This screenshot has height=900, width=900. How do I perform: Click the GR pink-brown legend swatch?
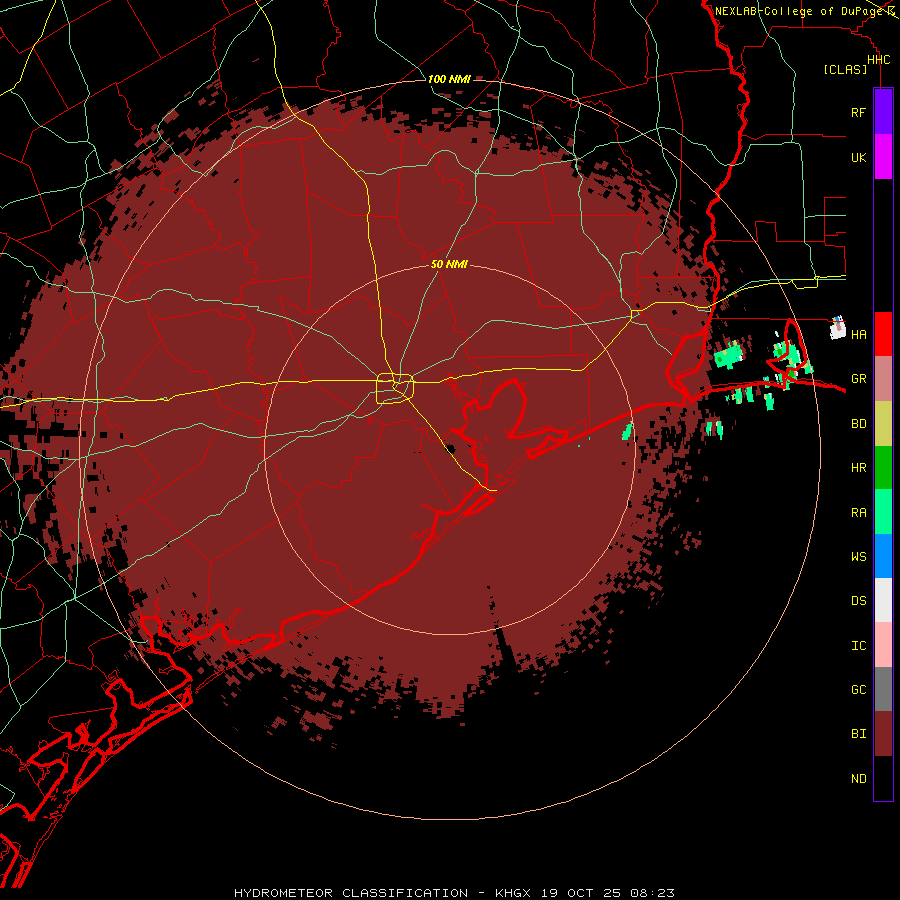point(883,379)
